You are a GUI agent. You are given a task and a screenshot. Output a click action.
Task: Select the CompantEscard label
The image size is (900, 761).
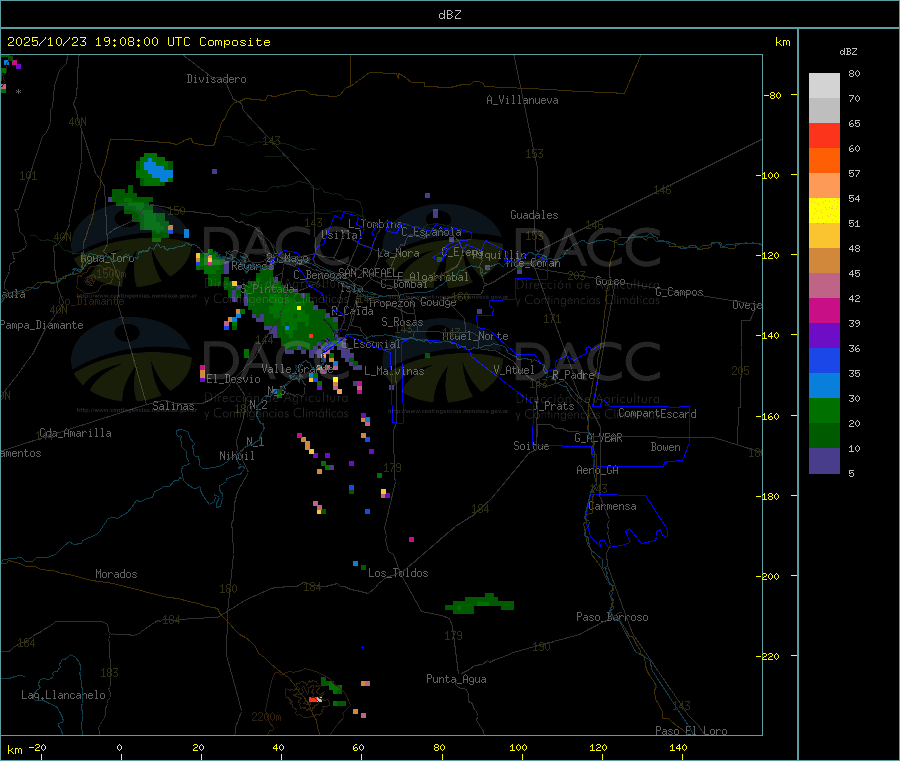(657, 413)
